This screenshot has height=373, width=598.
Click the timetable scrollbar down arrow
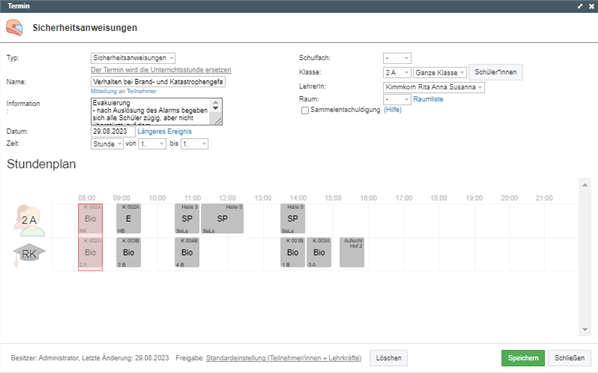(x=585, y=330)
